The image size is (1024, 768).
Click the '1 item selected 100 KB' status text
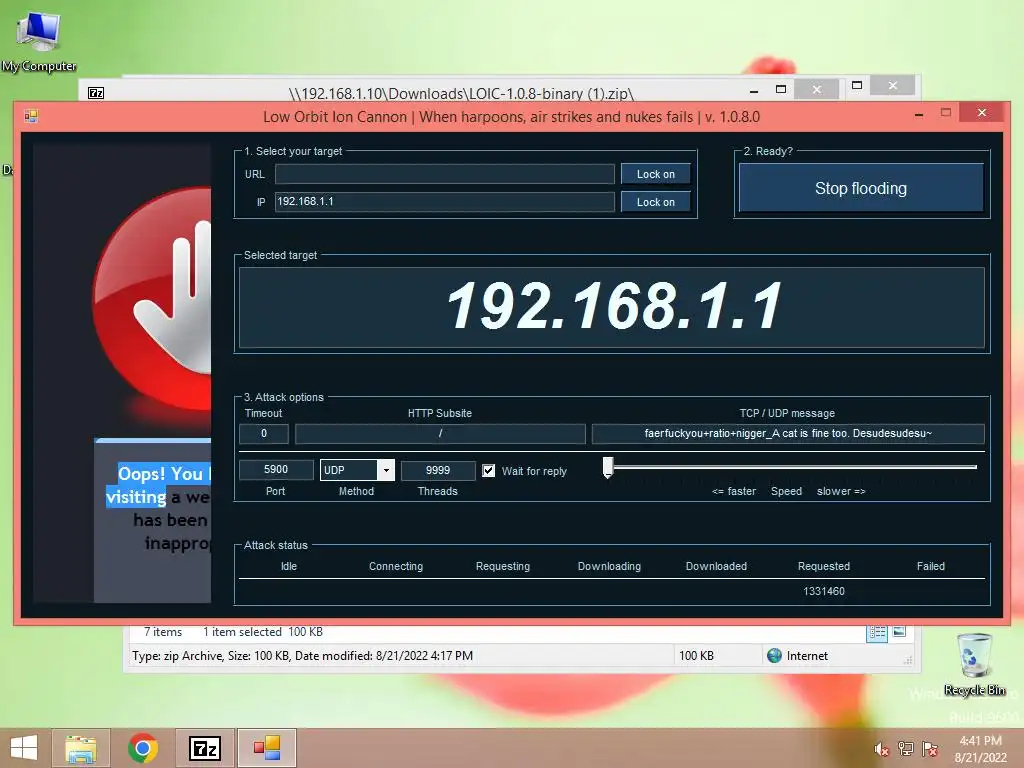(x=263, y=632)
